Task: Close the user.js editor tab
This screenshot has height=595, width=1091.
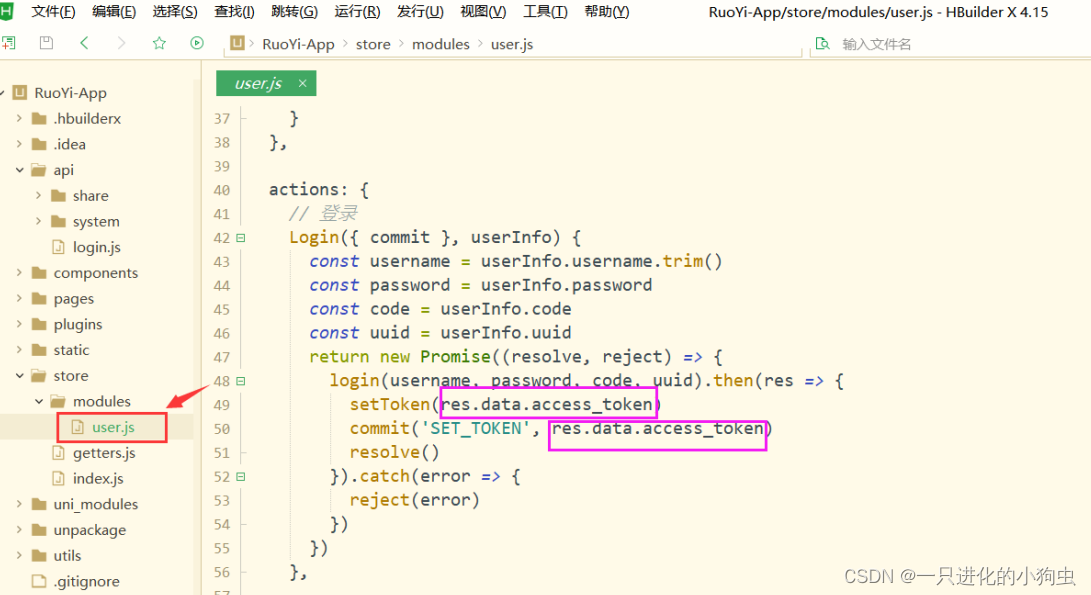Action: 301,83
